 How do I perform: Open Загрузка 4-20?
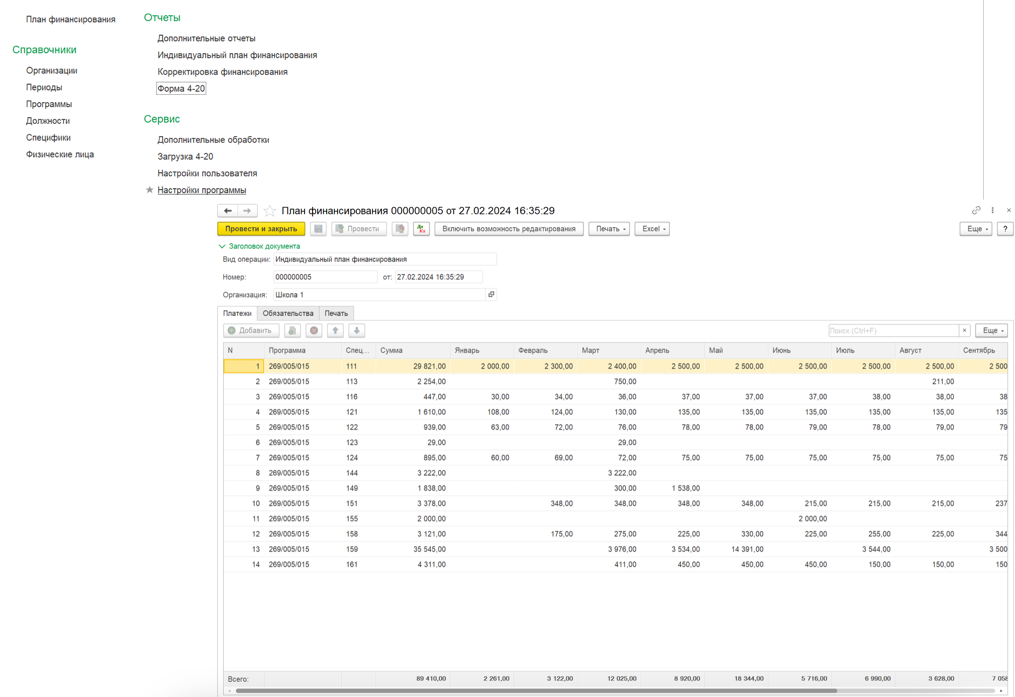185,157
